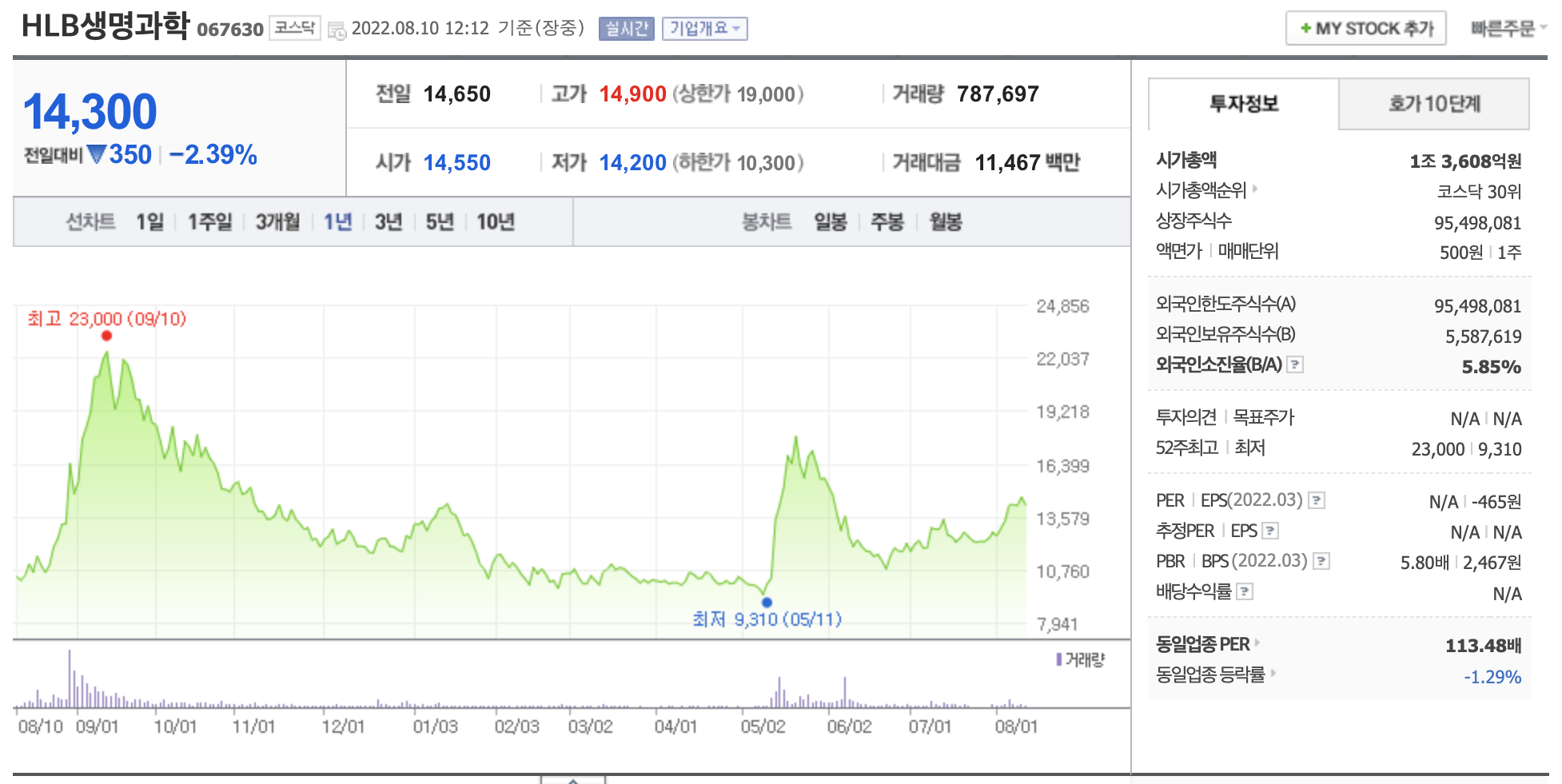
Task: Click the price peak near 06/02 on chart
Action: [x=795, y=438]
